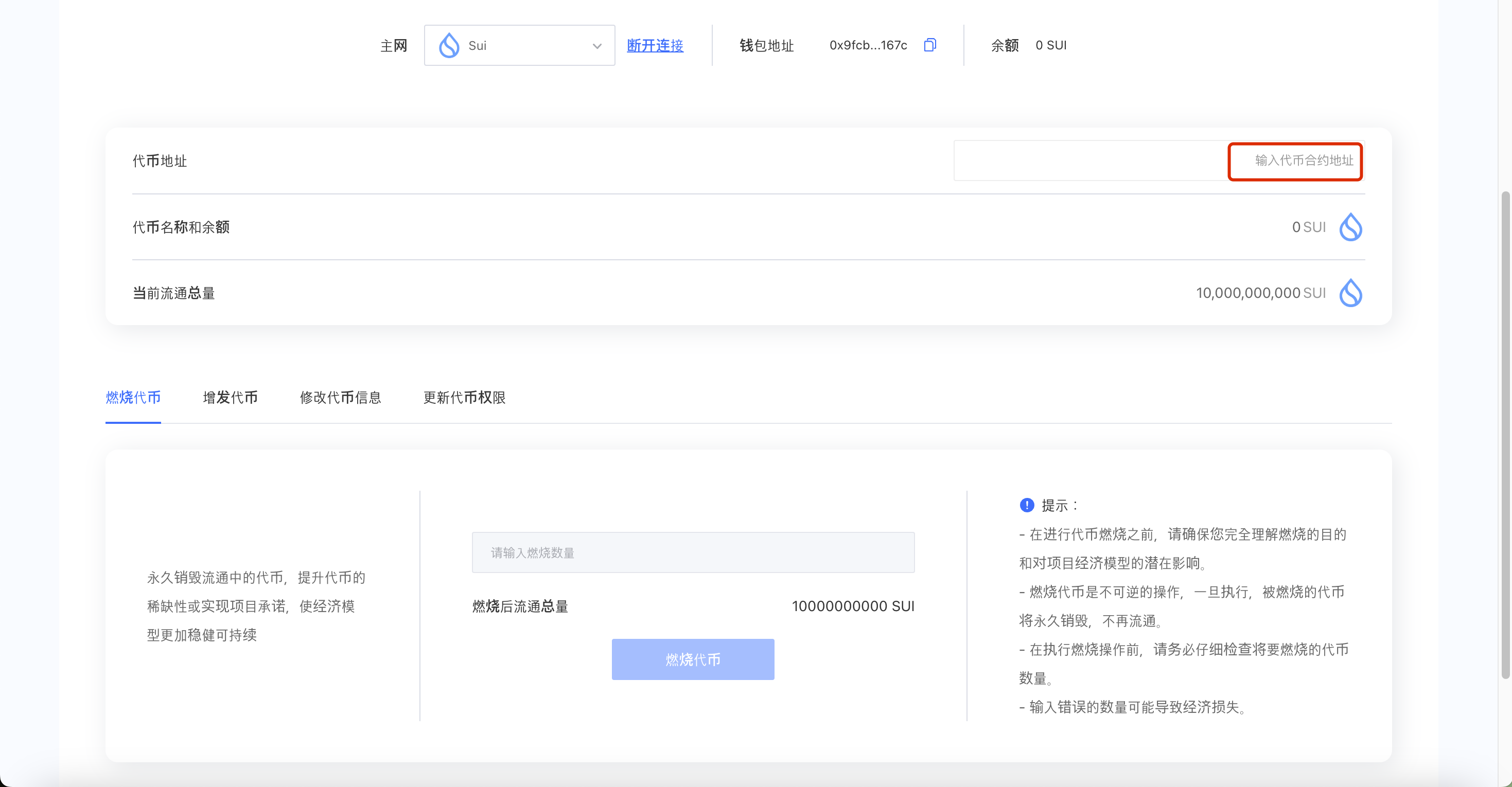Click the 燃烧后流通总量 label
The height and width of the screenshot is (787, 1512).
click(x=520, y=606)
